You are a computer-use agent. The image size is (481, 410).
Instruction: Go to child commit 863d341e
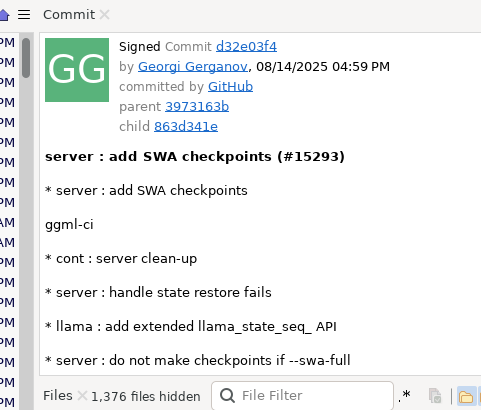click(x=186, y=127)
